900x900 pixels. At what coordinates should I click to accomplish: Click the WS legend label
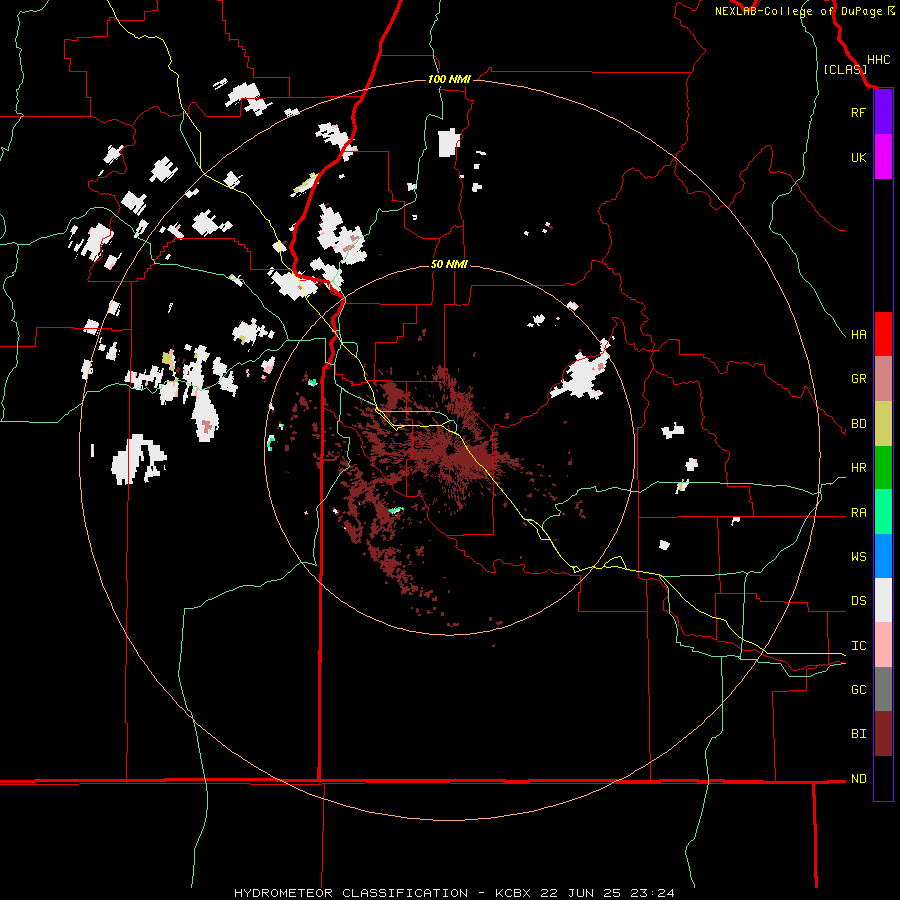[x=859, y=557]
